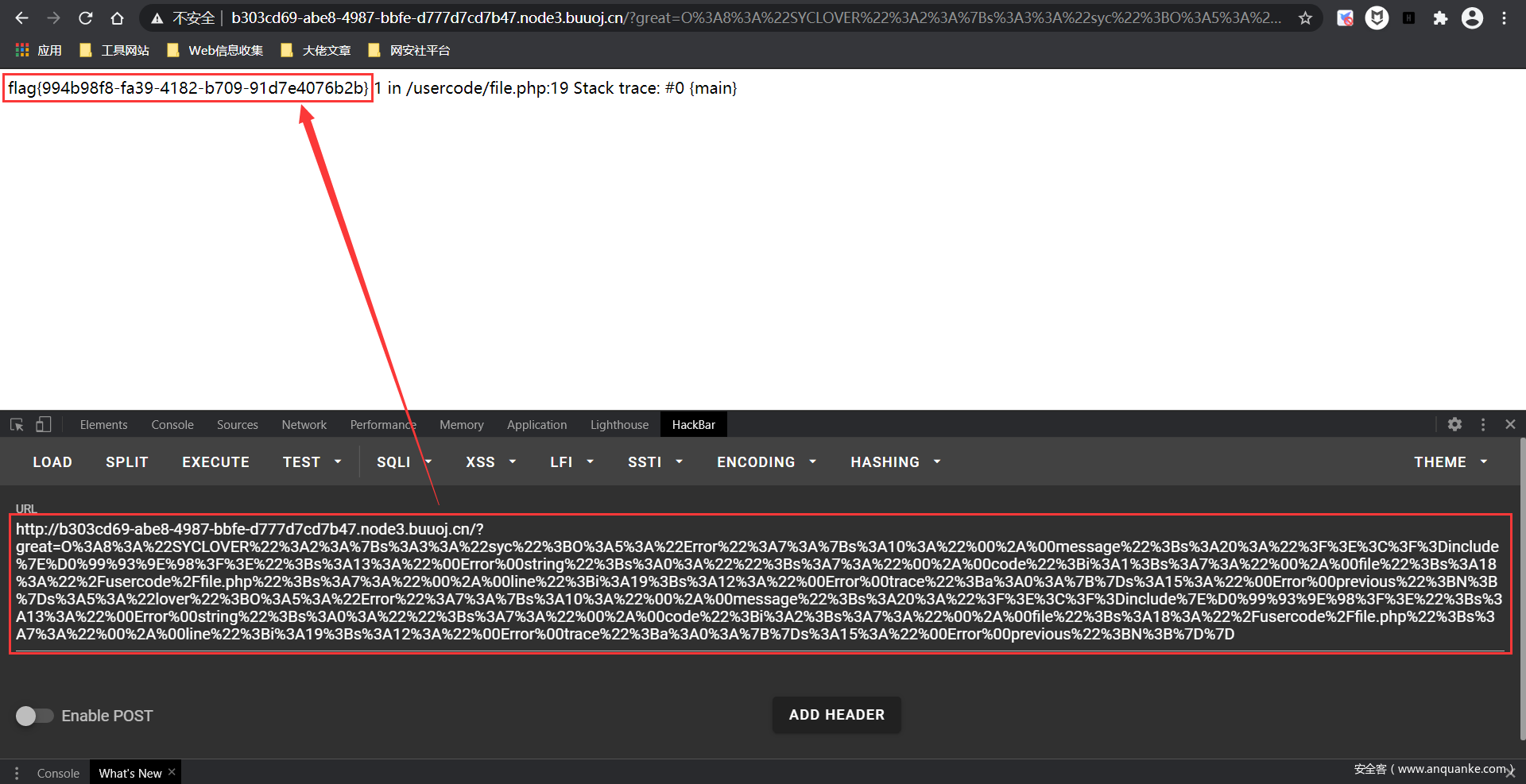Screen dimensions: 1526x784
Task: Activate the DevTools inspect element picker
Action: [17, 425]
